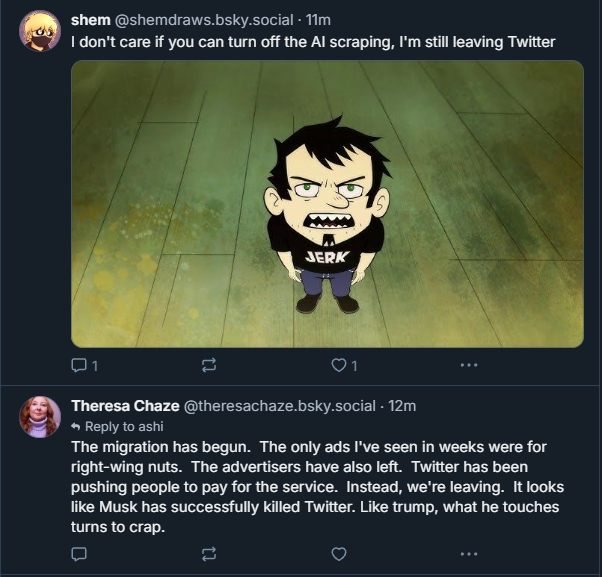602x577 pixels.
Task: Repost Theresa Chaze's post
Action: [x=209, y=553]
